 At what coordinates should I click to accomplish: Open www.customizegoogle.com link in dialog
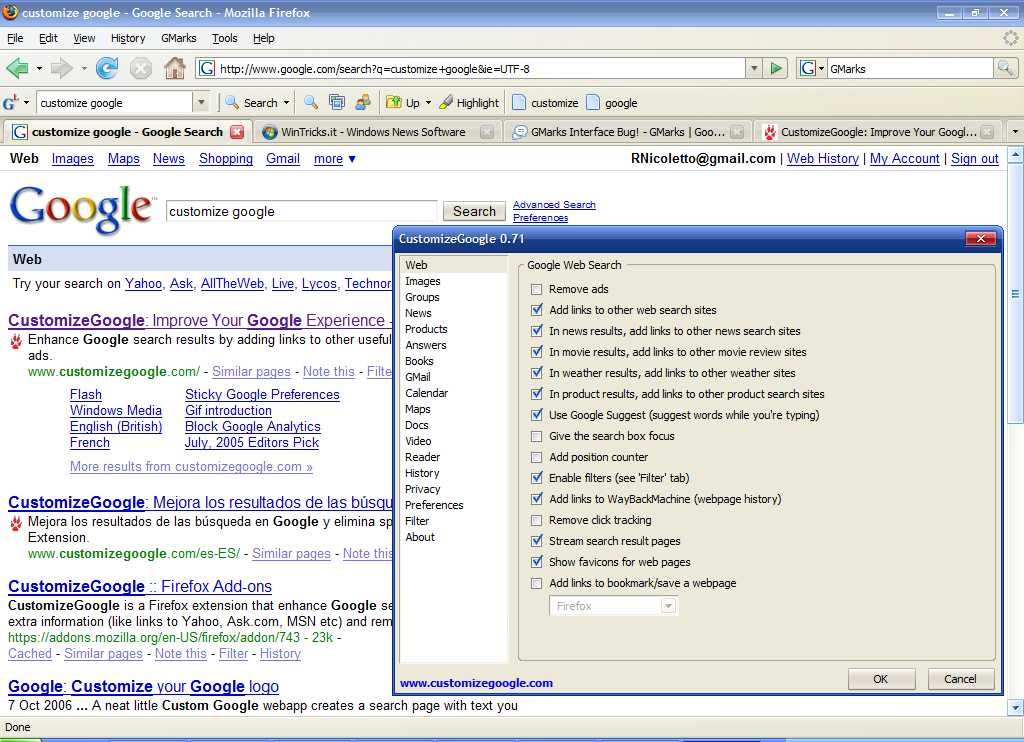coord(476,683)
